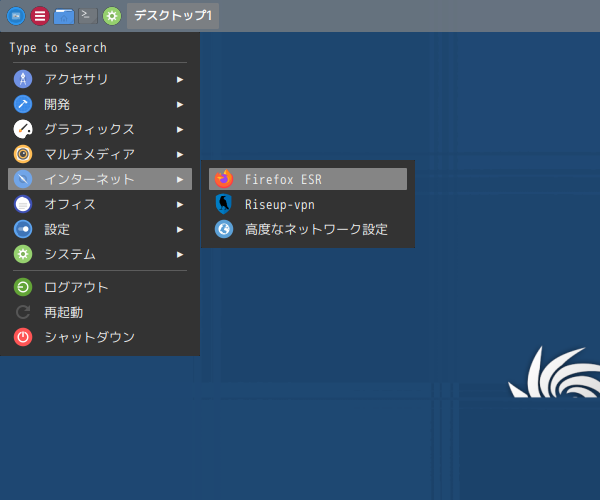Expand the アクセサリ submenu arrow
The height and width of the screenshot is (500, 600).
tap(180, 80)
